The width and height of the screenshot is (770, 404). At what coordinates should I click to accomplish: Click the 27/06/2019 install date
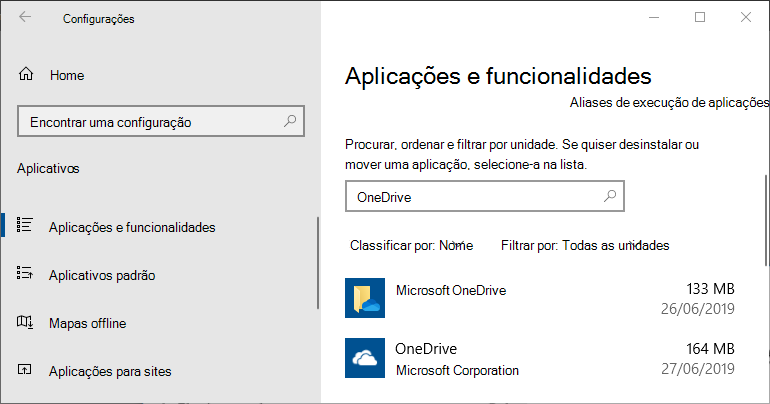pos(697,369)
